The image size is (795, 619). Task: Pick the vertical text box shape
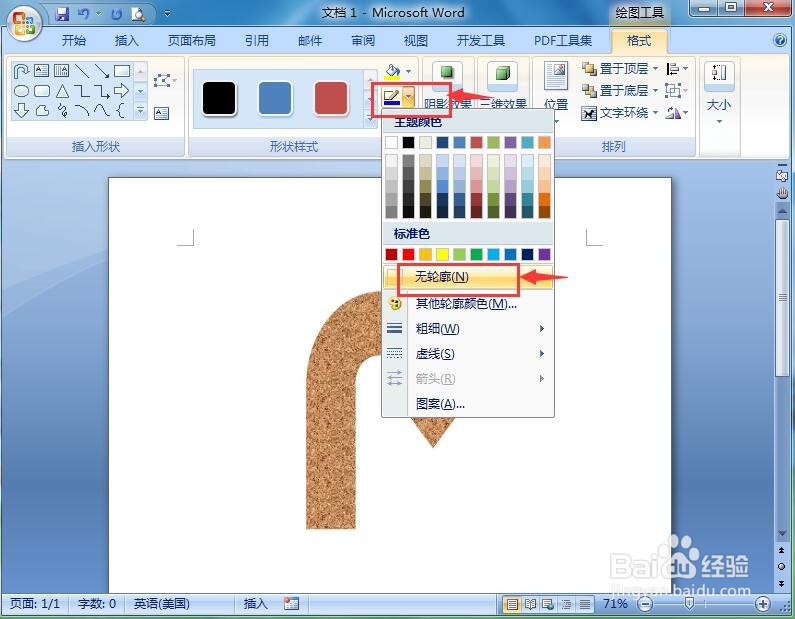tap(61, 70)
